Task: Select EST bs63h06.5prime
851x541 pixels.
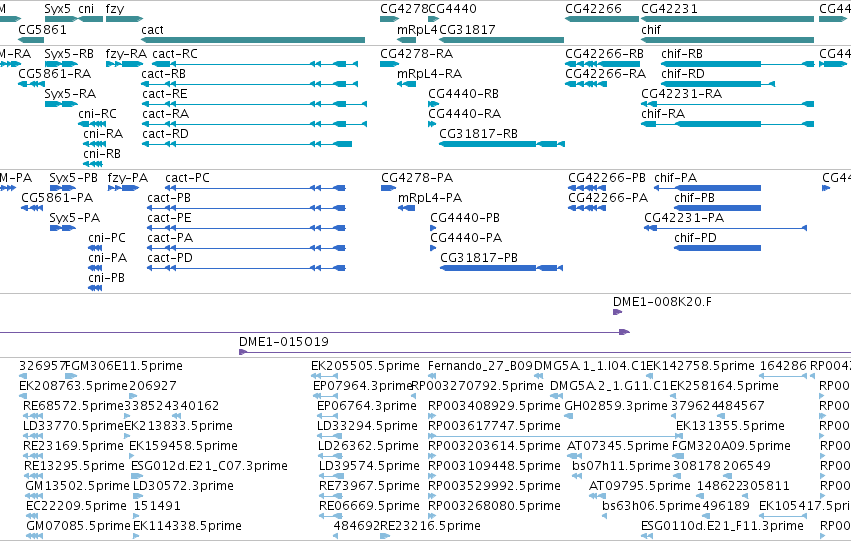Action: click(605, 515)
